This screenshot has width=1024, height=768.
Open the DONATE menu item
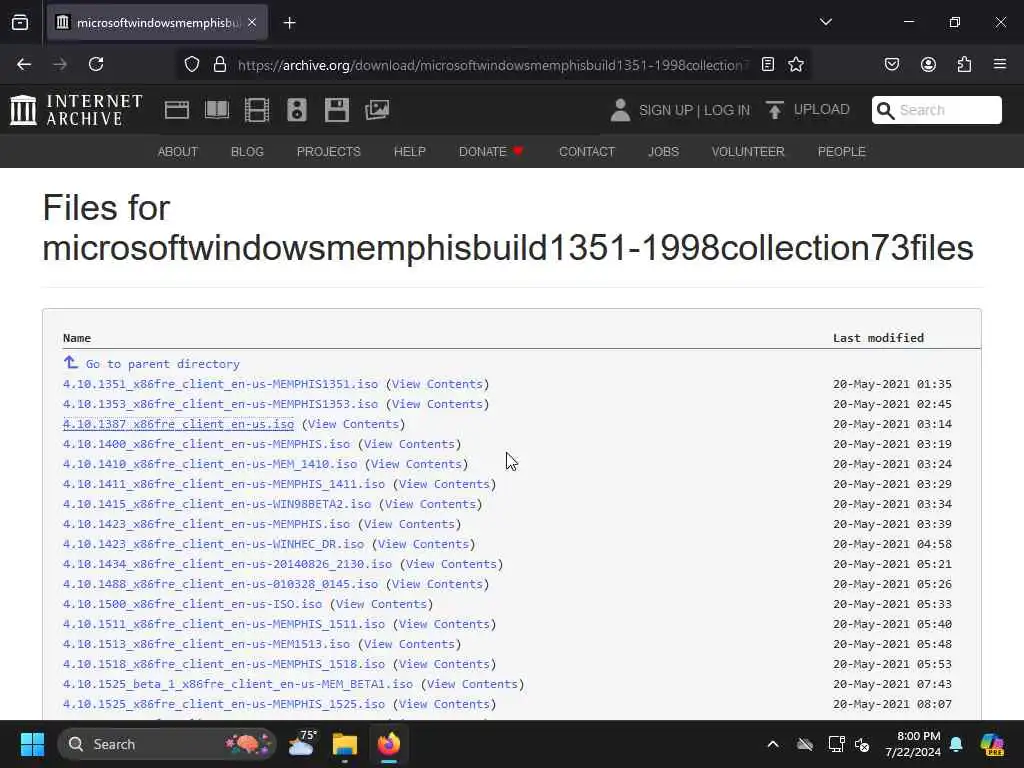point(491,152)
